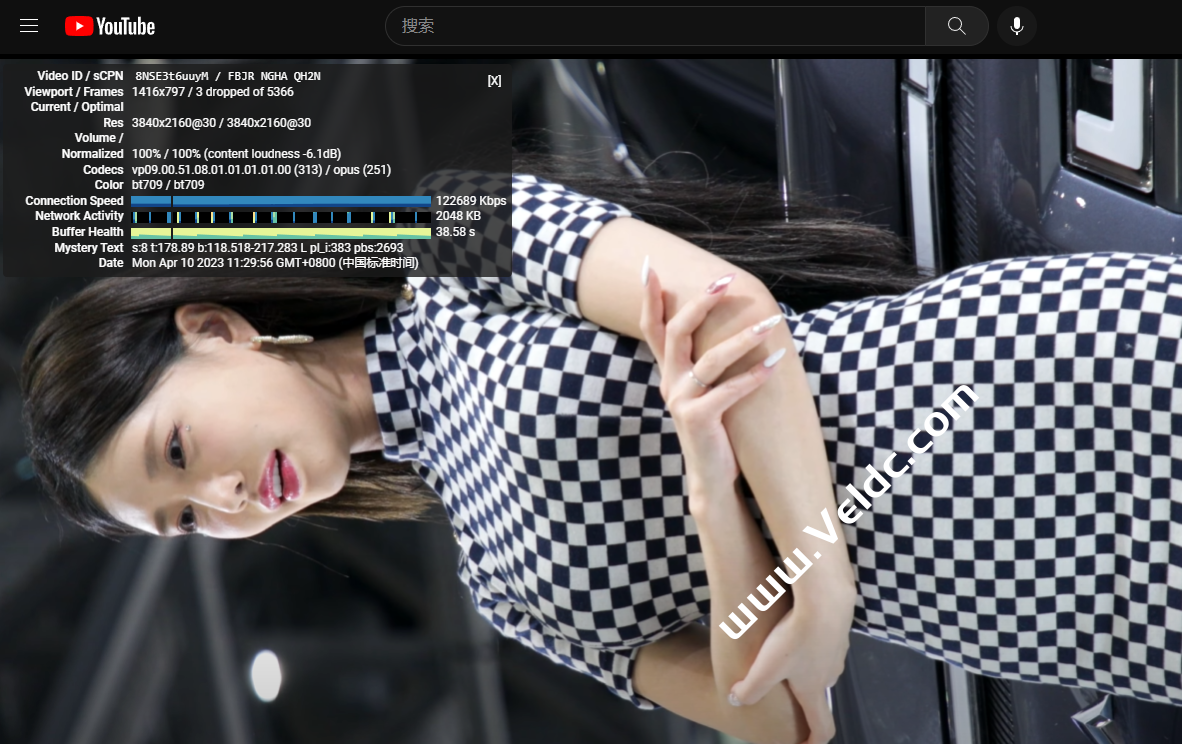Click the Buffer Health graph
Viewport: 1182px width, 744px height.
[x=280, y=233]
